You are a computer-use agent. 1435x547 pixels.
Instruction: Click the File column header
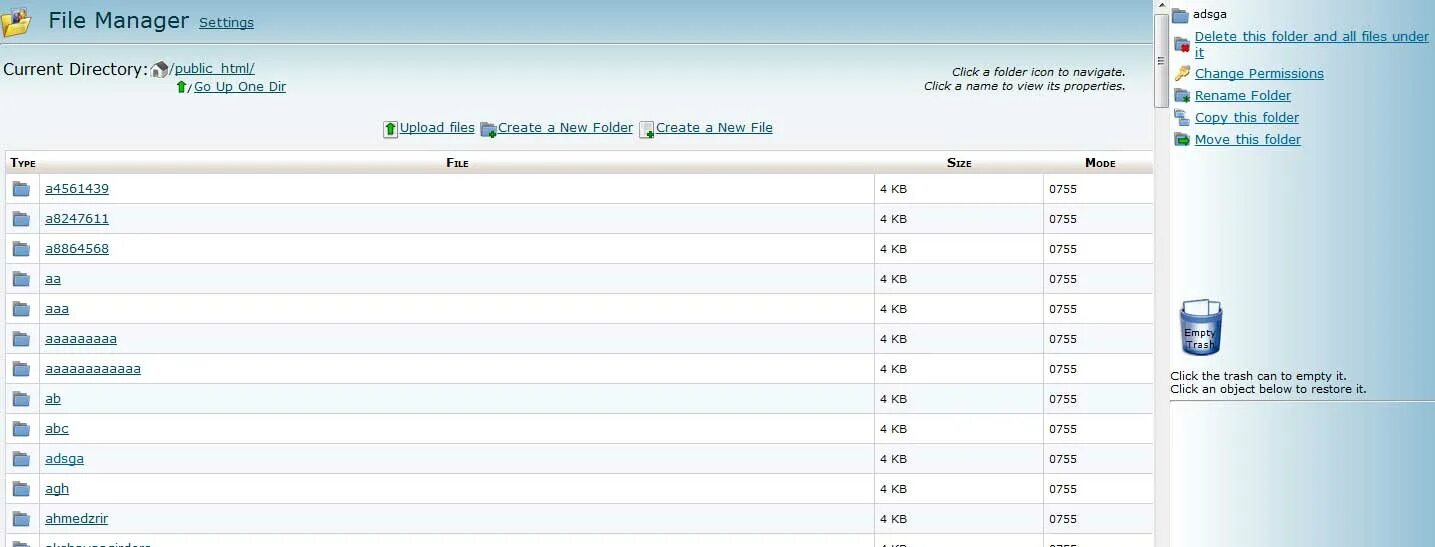coord(457,163)
